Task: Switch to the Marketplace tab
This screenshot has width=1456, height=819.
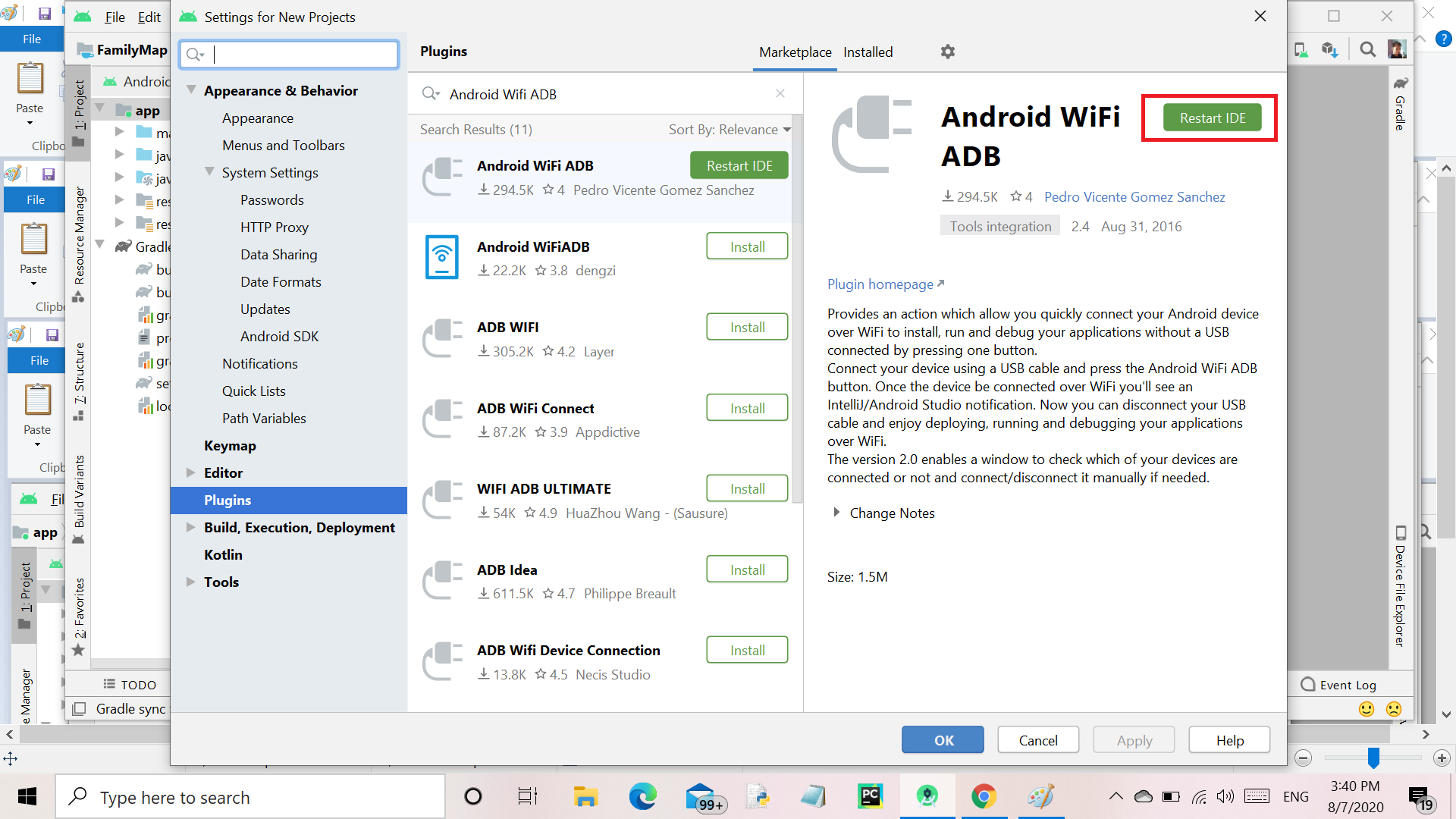Action: click(795, 52)
